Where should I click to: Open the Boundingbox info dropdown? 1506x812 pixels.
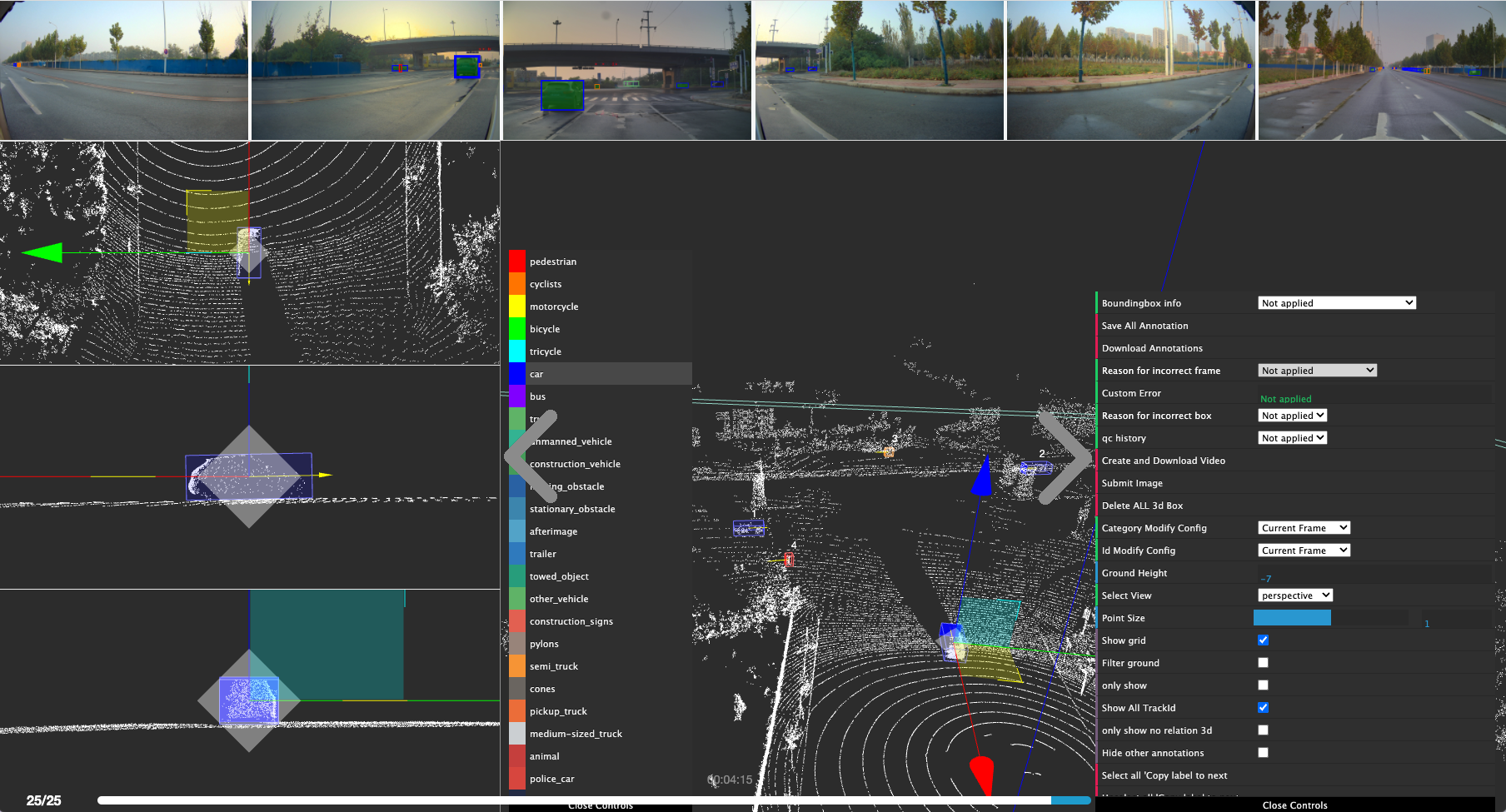point(1336,303)
